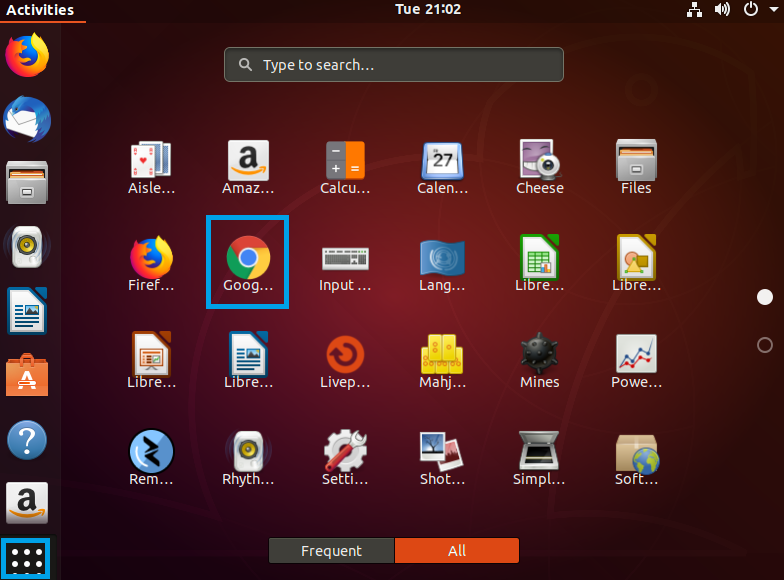This screenshot has height=580, width=784.
Task: Open the Help icon in the dock
Action: click(27, 440)
